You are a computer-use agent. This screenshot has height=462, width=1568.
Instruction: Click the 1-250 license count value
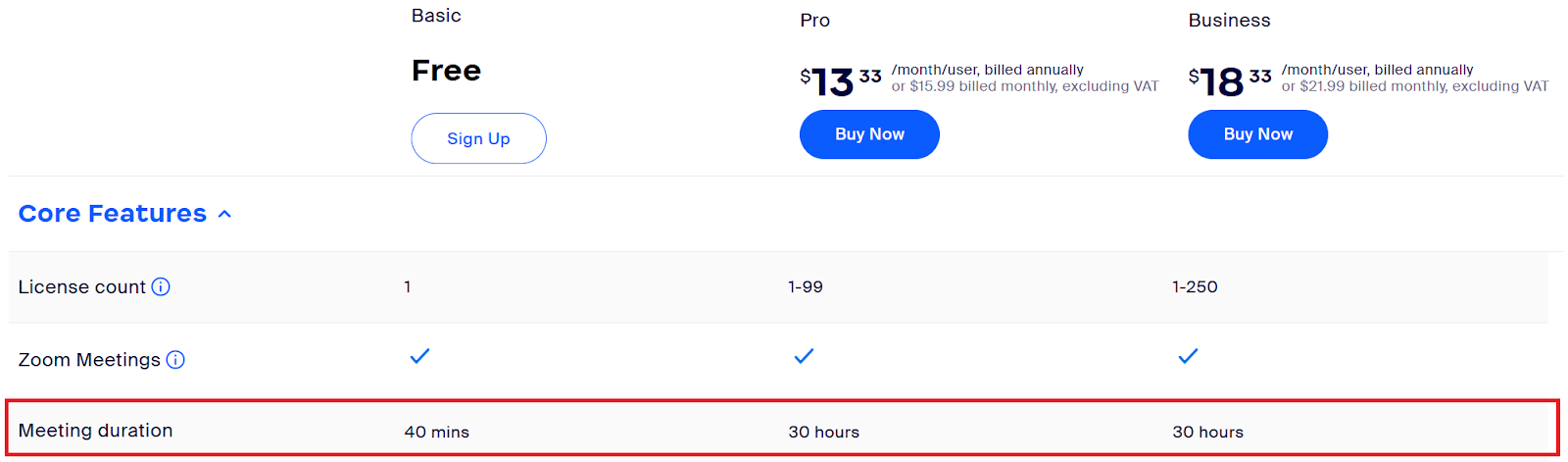click(1195, 287)
